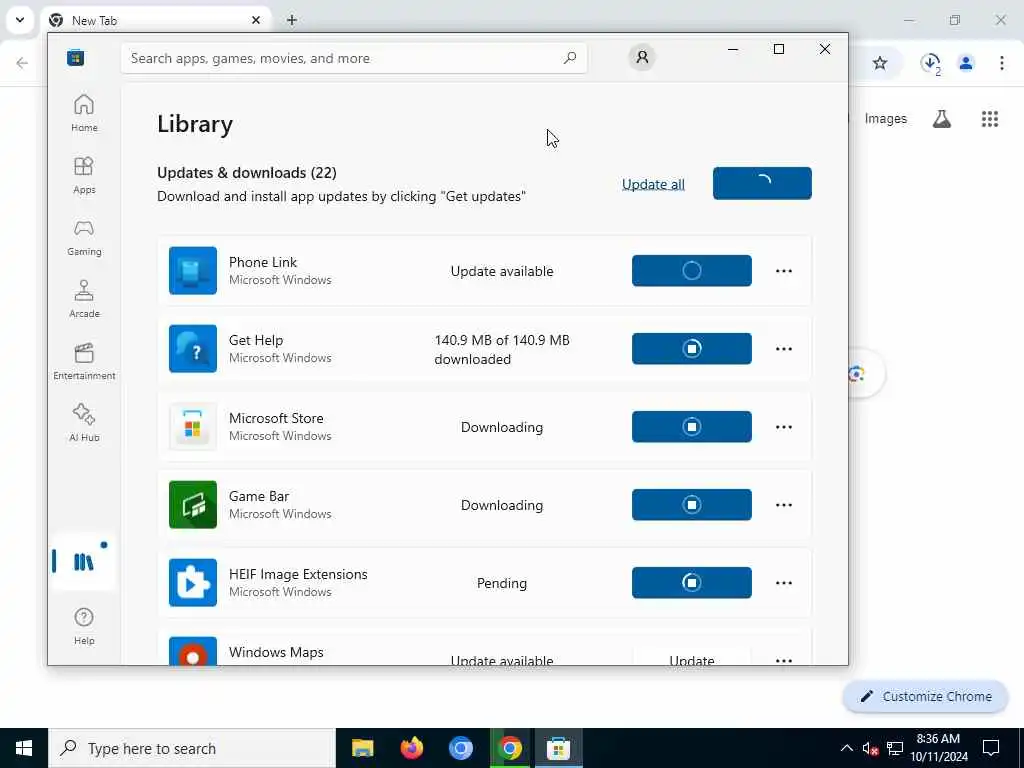This screenshot has height=768, width=1024.
Task: Click the Phone Link app icon
Action: [193, 270]
